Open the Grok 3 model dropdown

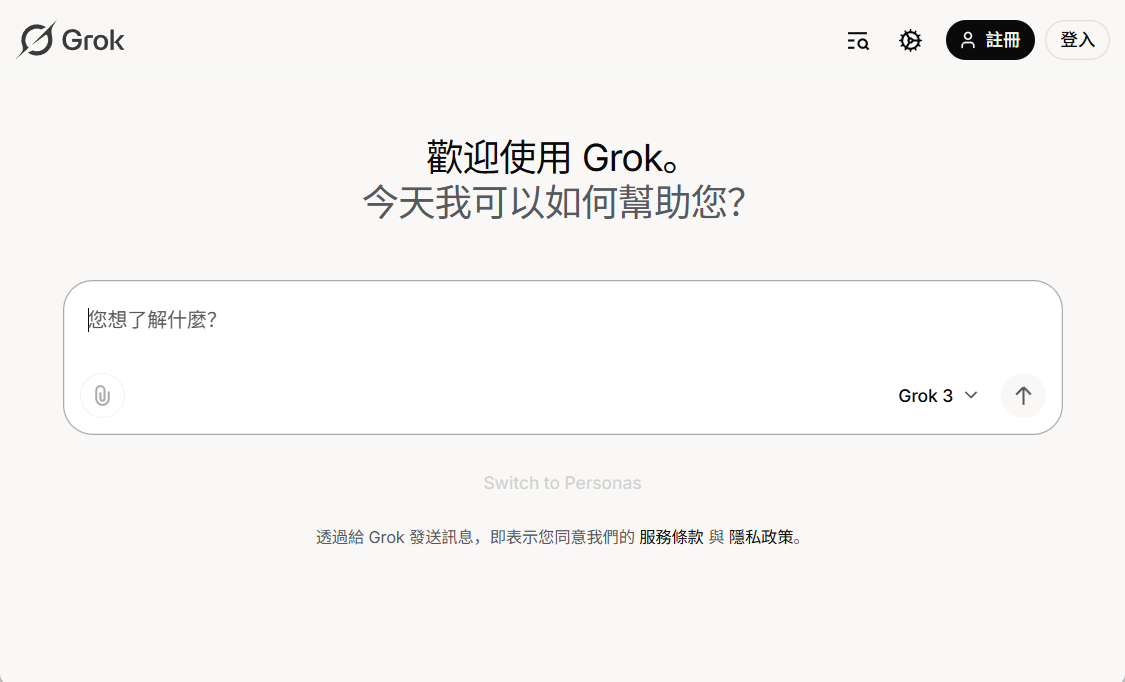938,395
